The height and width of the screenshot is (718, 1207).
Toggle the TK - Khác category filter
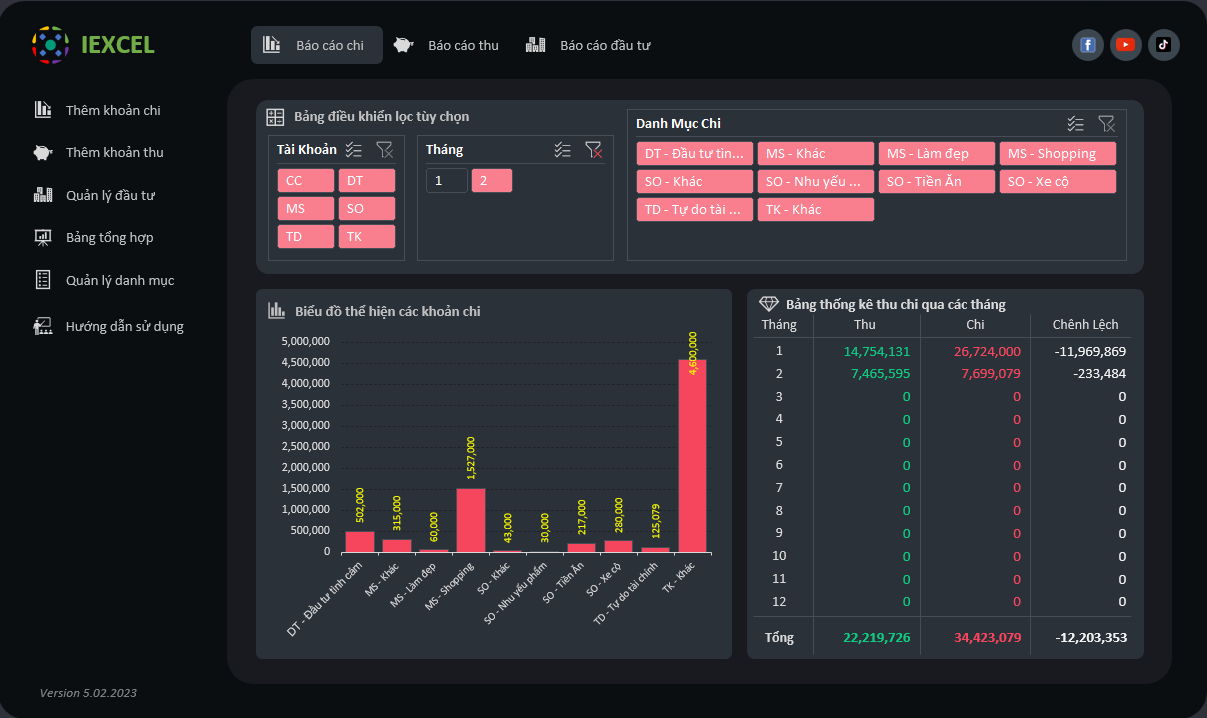816,210
